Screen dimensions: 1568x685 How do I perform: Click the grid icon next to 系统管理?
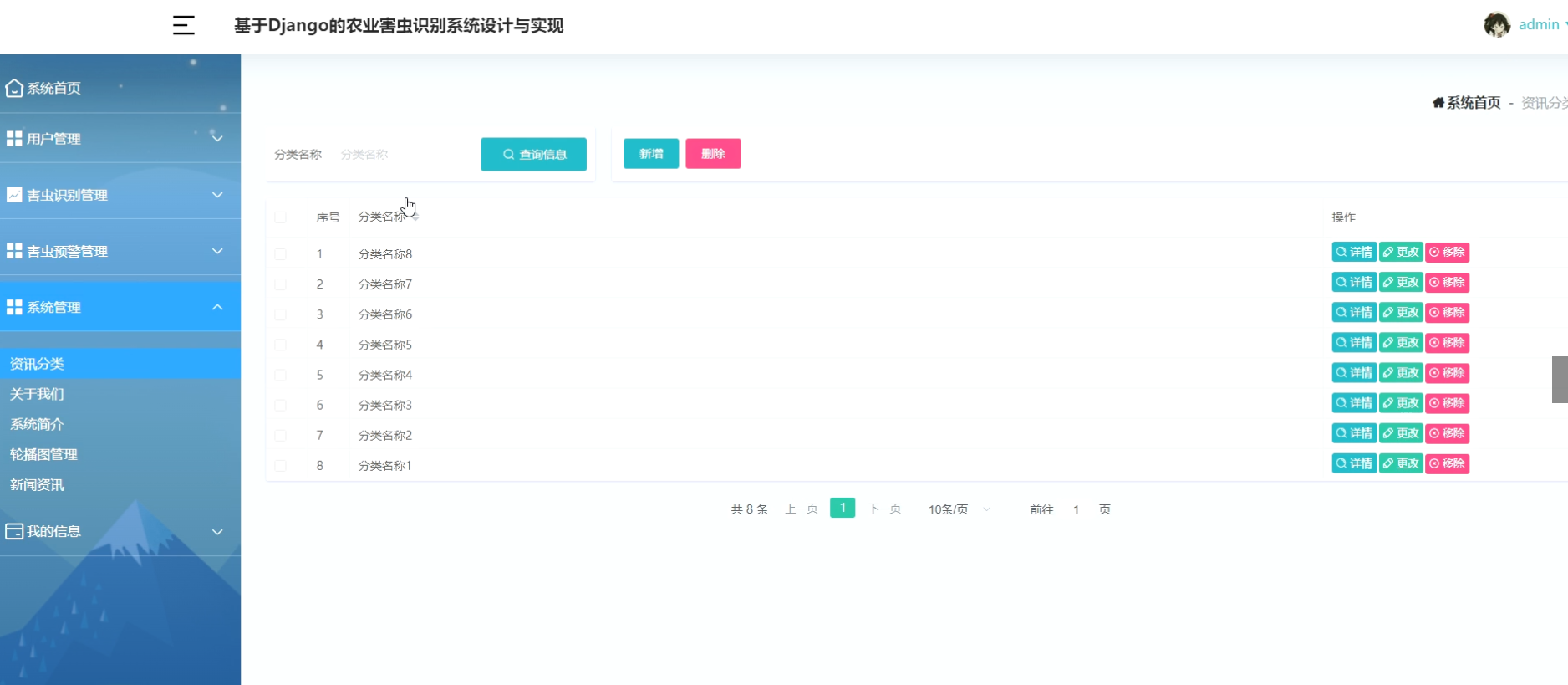[x=14, y=307]
